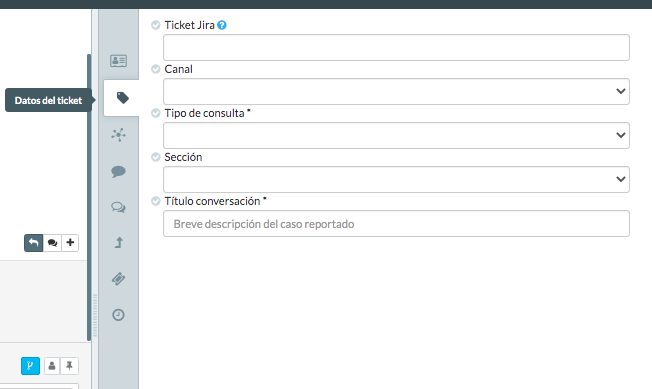Viewport: 652px width, 389px height.
Task: Toggle the check circle next to Sección
Action: [x=156, y=157]
